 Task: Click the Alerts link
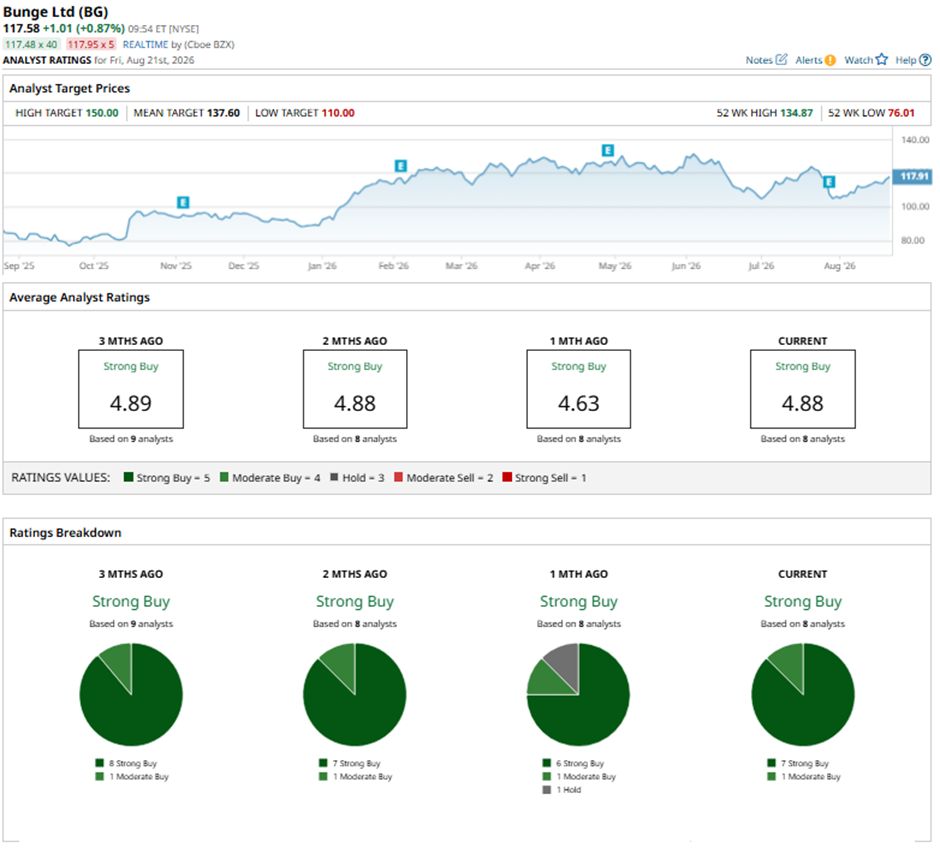(808, 60)
